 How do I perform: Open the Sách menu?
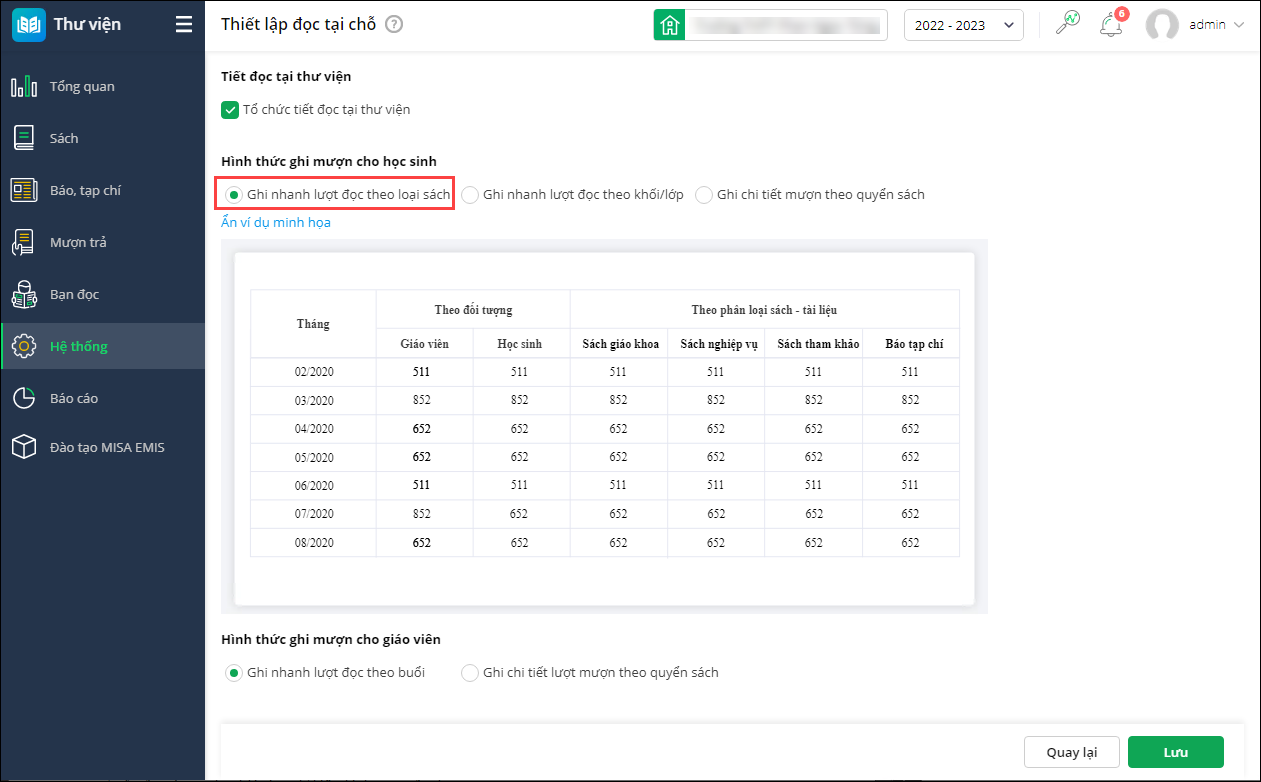(x=102, y=138)
